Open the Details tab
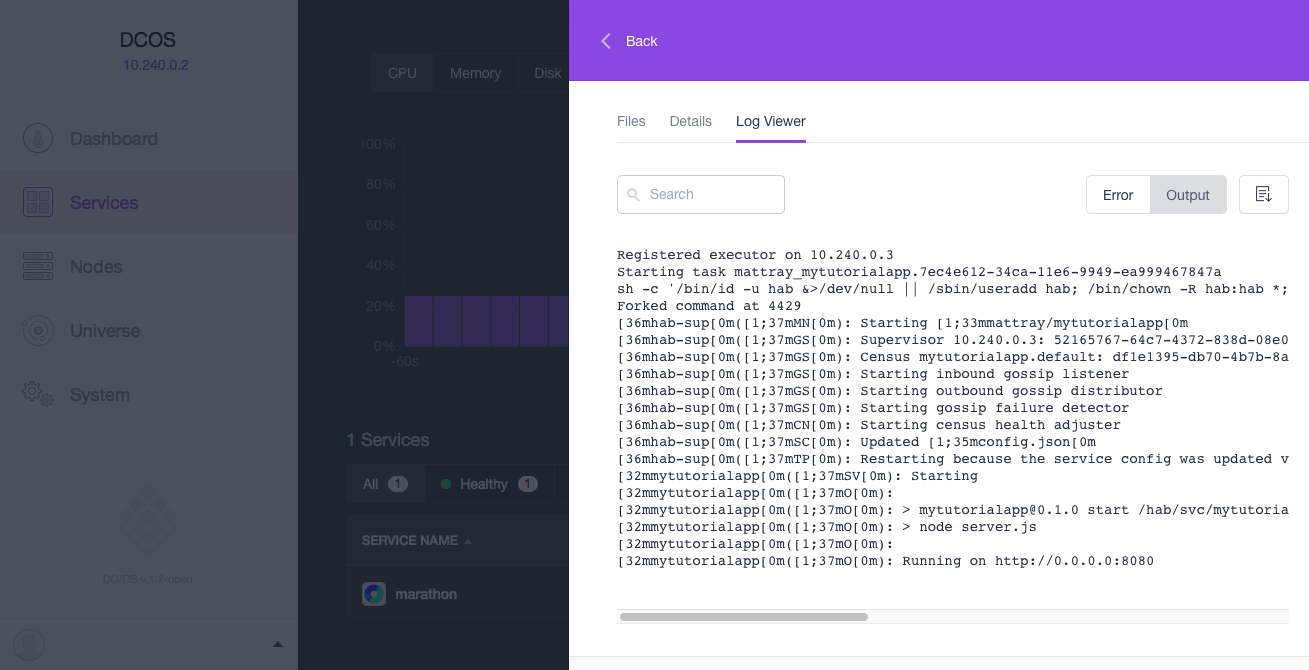 [690, 121]
